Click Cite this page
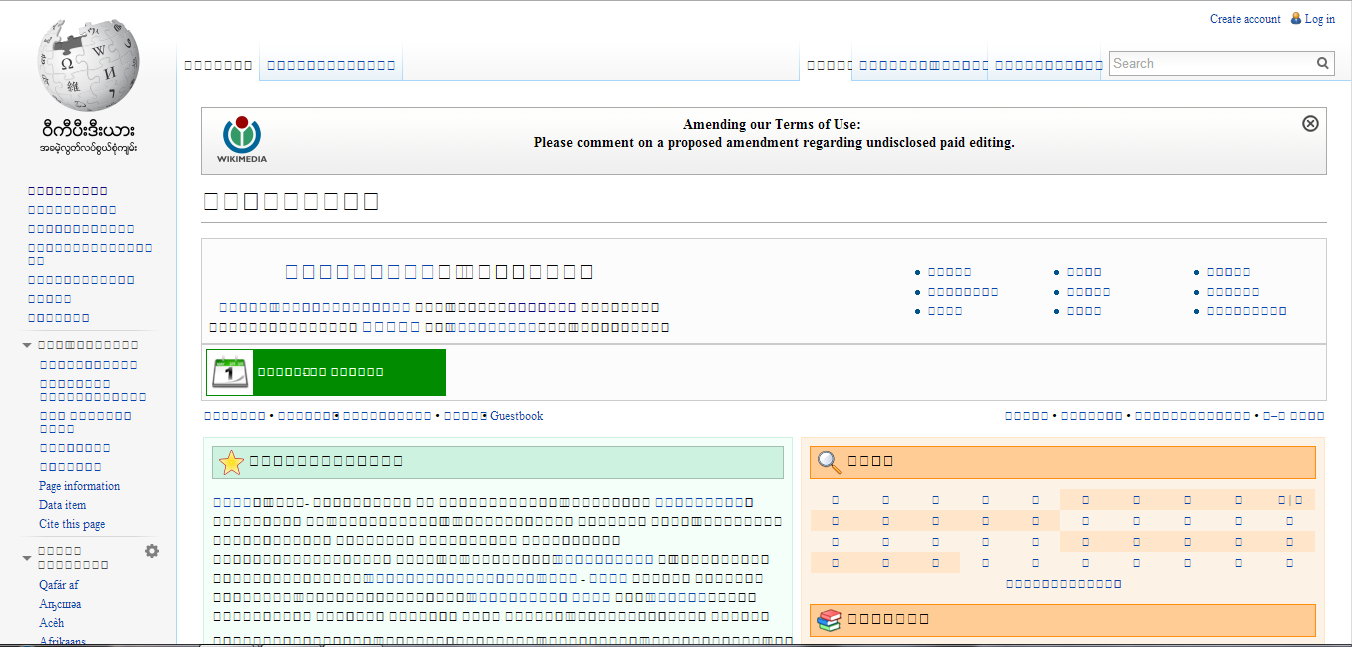 72,524
